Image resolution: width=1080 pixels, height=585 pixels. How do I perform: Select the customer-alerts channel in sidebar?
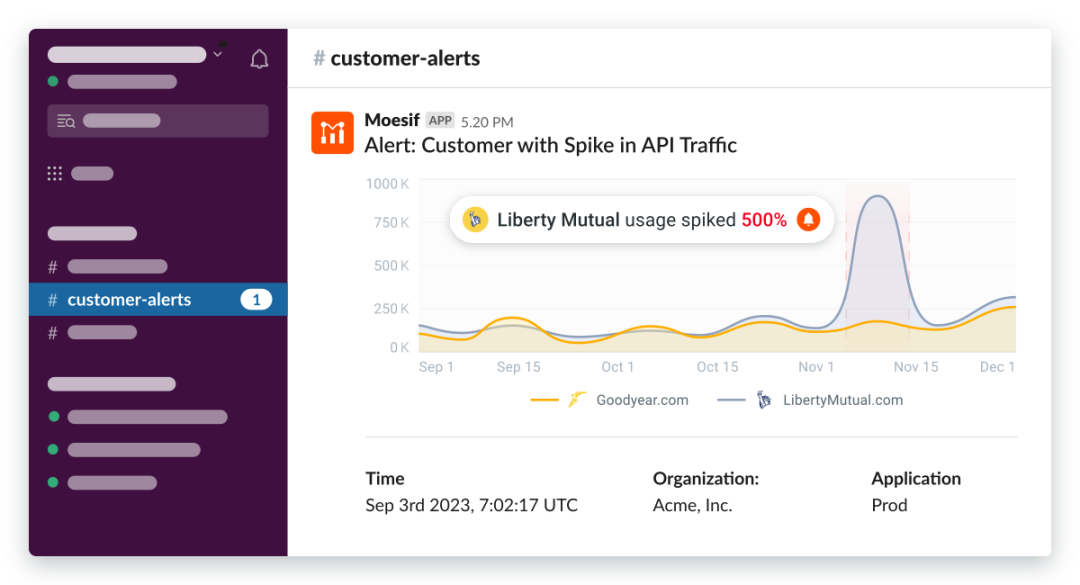(158, 300)
